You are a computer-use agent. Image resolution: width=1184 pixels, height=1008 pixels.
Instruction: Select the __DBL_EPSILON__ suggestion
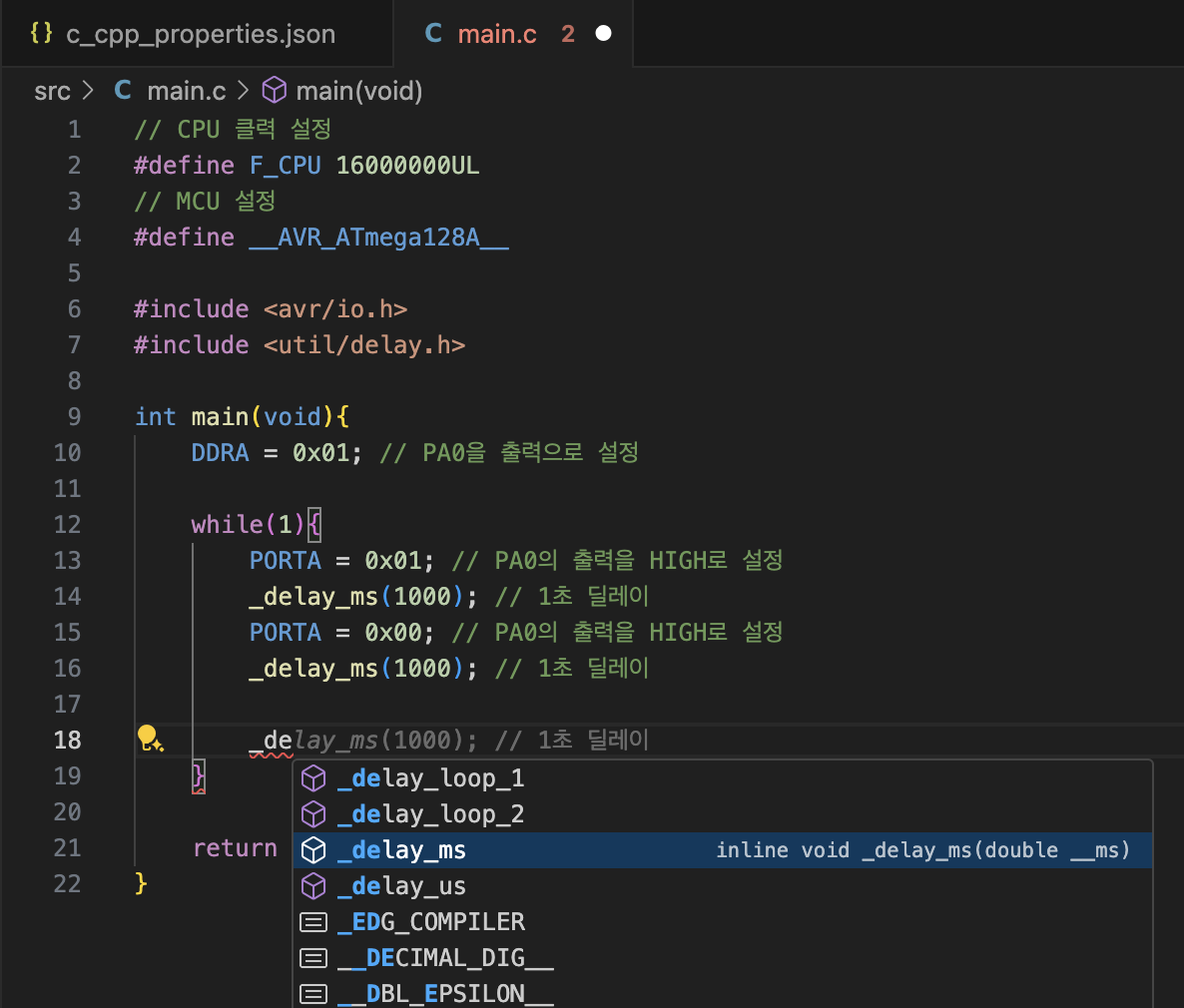tap(722, 994)
